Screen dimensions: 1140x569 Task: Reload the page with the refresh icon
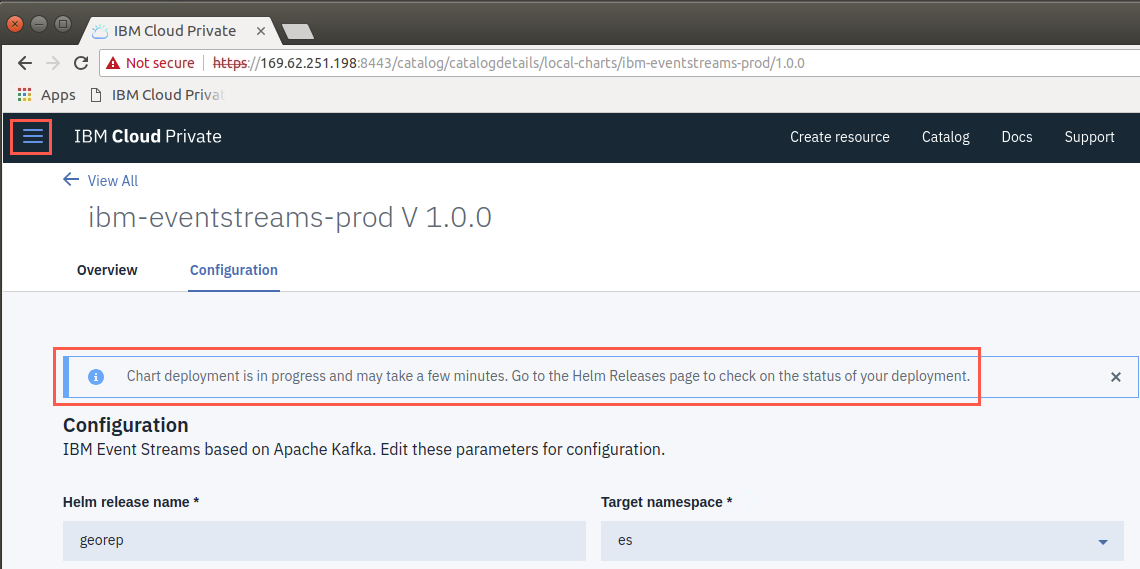(81, 63)
